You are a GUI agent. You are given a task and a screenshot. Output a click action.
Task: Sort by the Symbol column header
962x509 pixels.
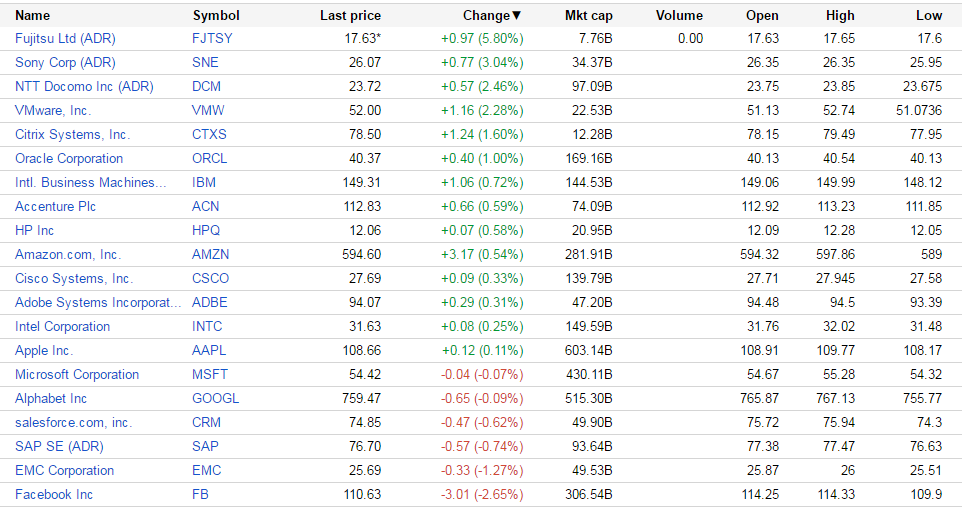(216, 15)
